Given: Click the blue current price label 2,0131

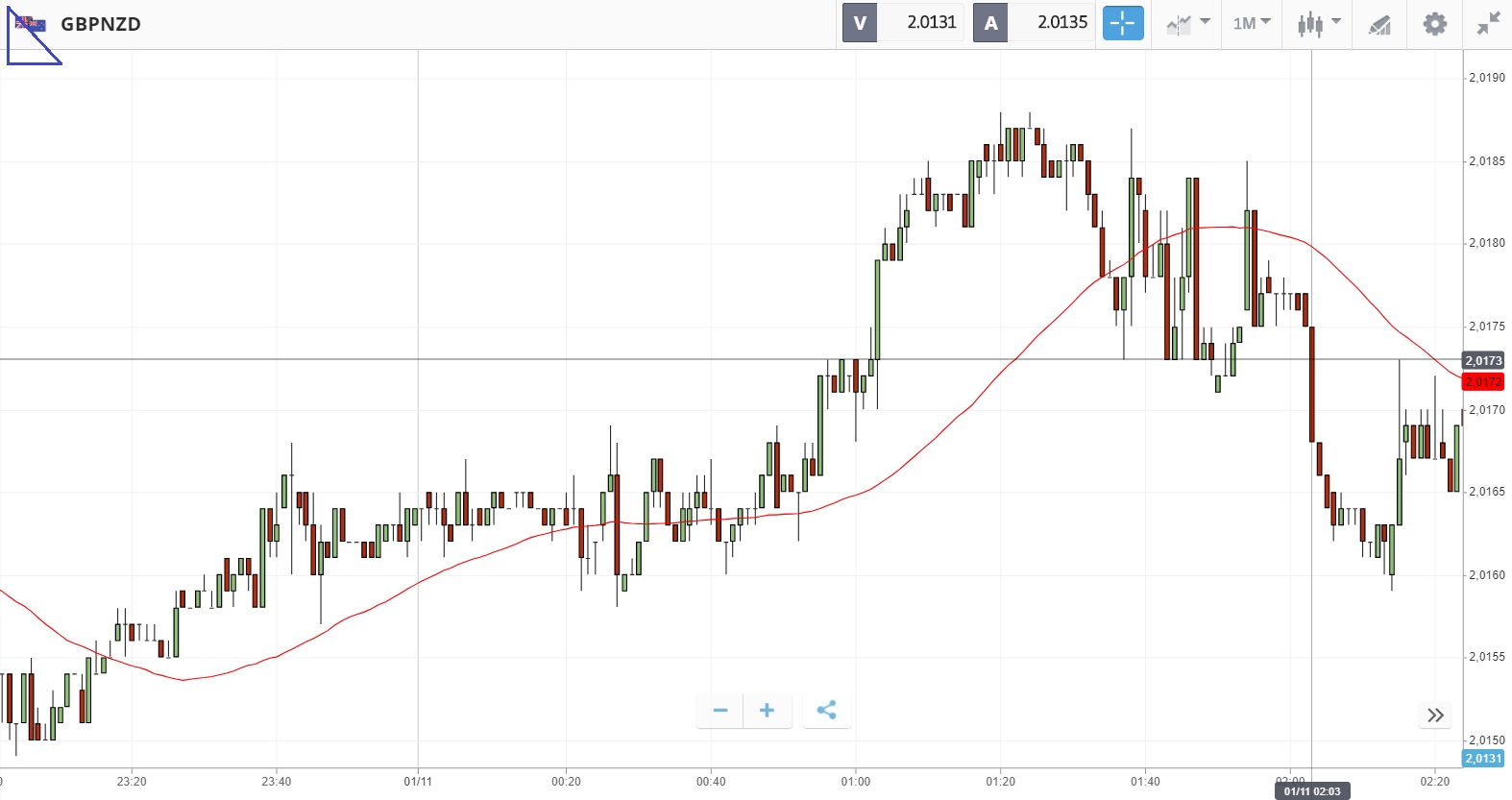Looking at the screenshot, I should pyautogui.click(x=1483, y=759).
